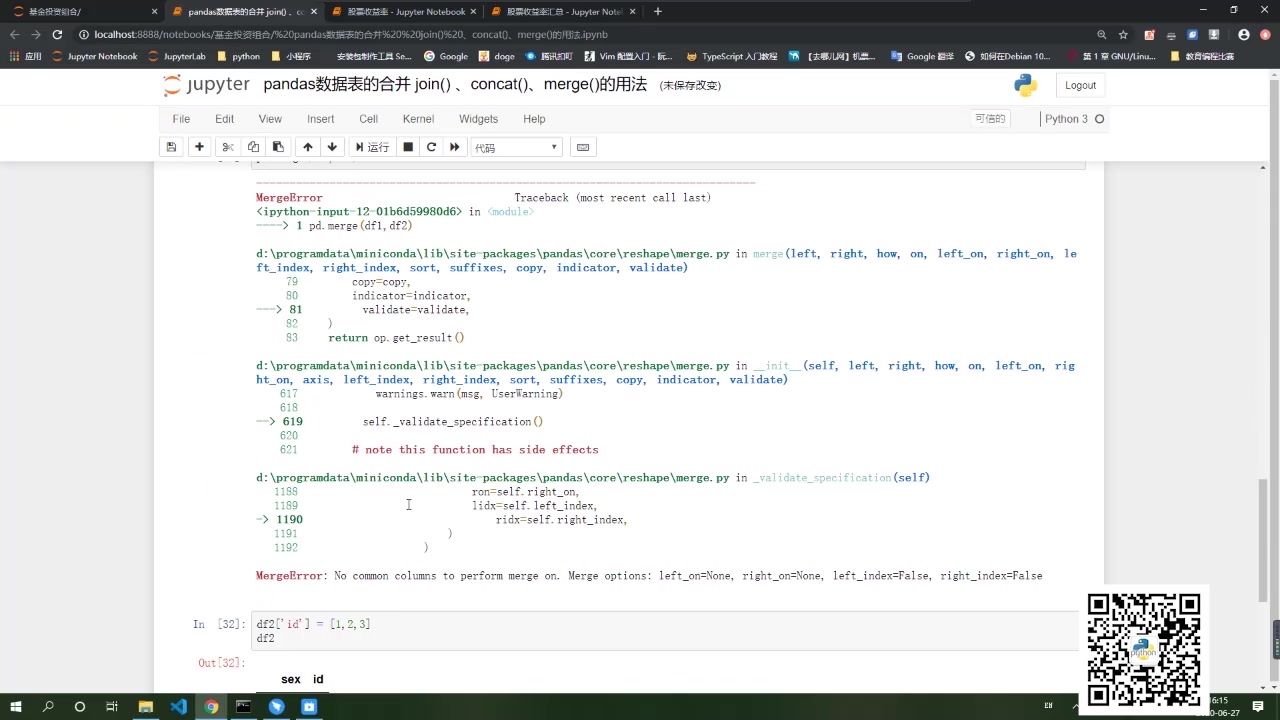Restart the kernel using the refresh icon
This screenshot has width=1280, height=720.
(431, 147)
